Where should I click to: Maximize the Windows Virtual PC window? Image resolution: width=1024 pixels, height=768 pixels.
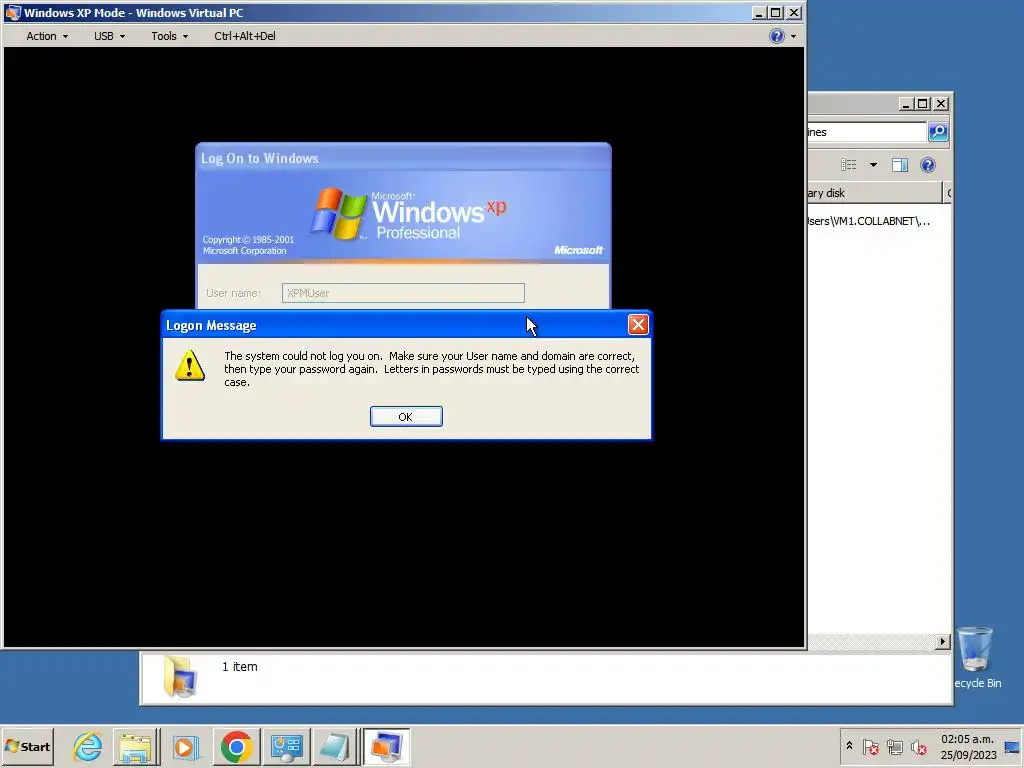point(775,12)
